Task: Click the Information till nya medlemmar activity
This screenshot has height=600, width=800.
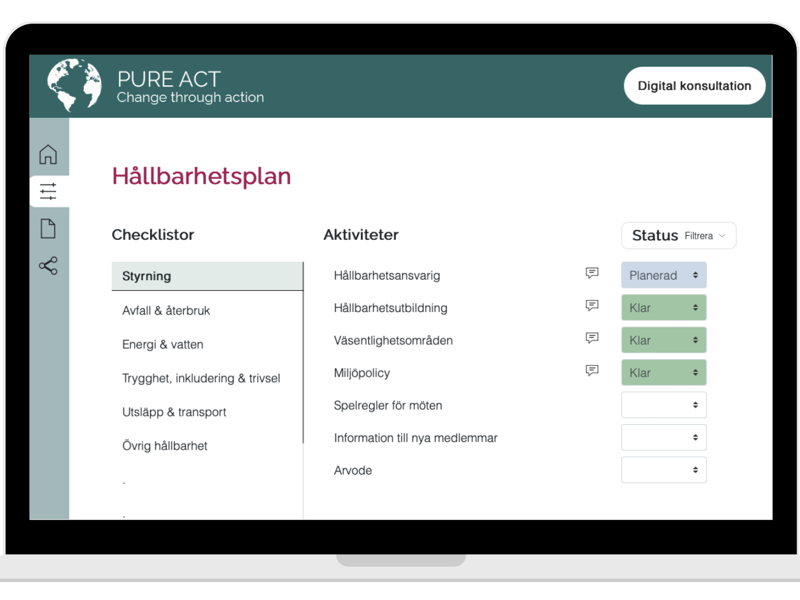Action: point(415,438)
